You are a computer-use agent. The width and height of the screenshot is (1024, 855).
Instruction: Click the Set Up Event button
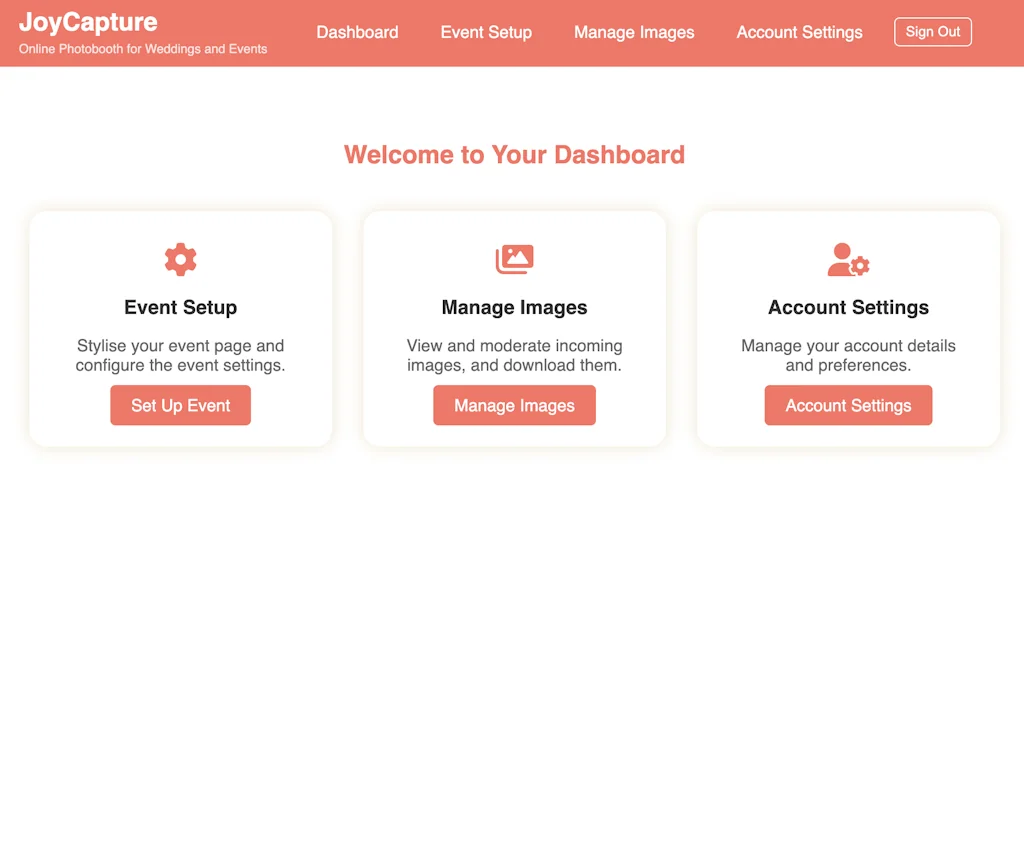pyautogui.click(x=180, y=405)
